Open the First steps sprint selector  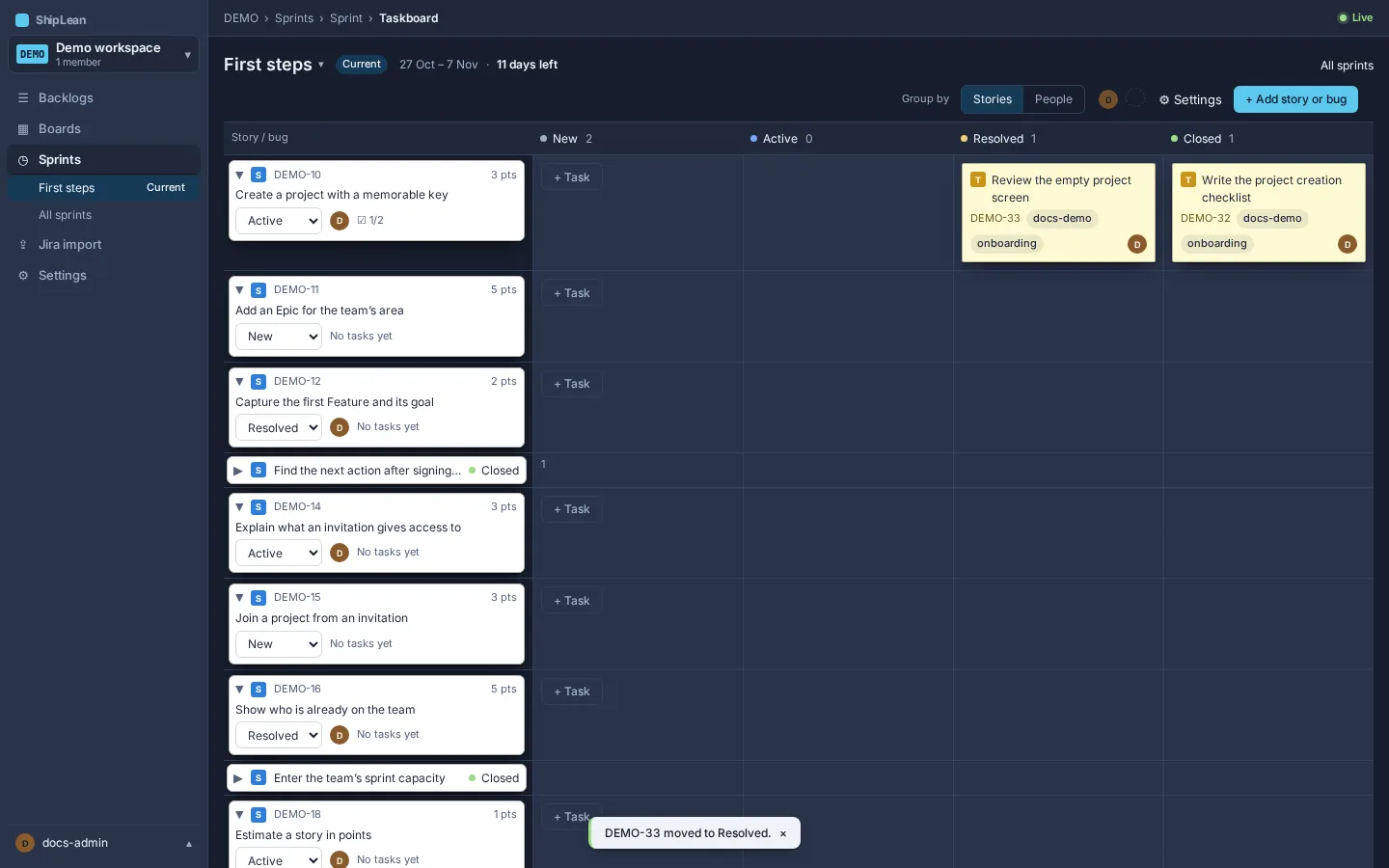point(275,65)
